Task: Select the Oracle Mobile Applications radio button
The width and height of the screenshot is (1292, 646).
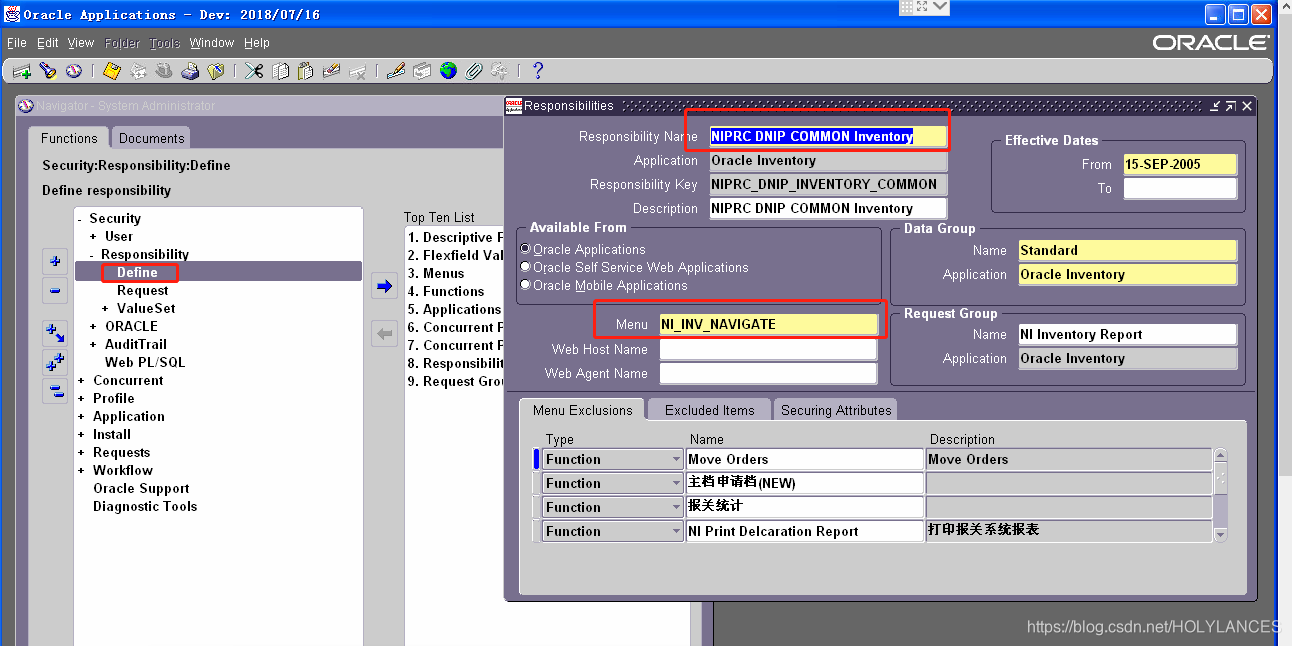Action: (x=525, y=285)
